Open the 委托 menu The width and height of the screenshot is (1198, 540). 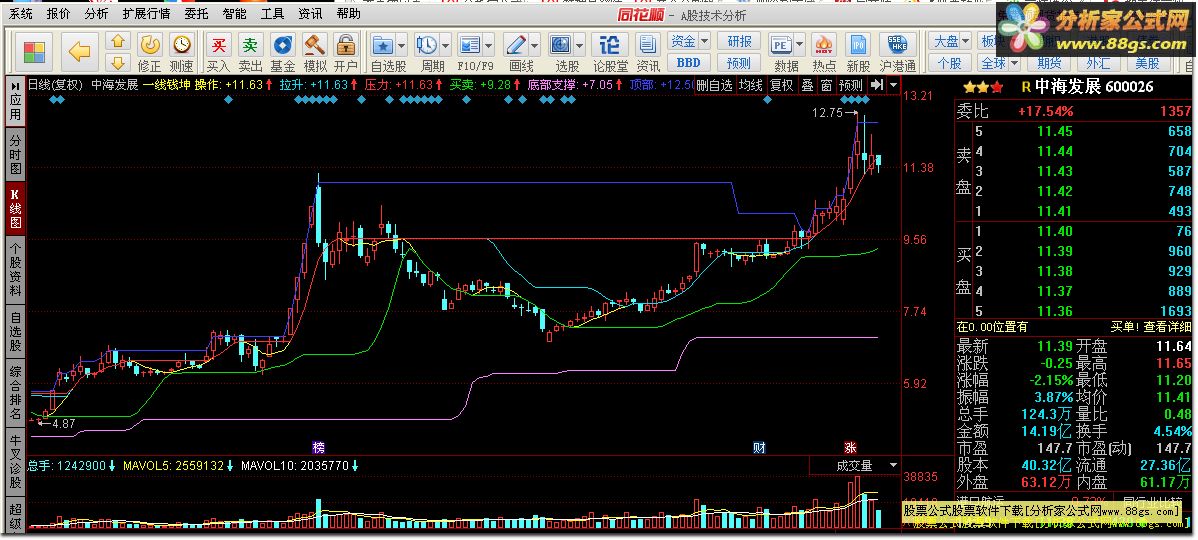[x=196, y=14]
